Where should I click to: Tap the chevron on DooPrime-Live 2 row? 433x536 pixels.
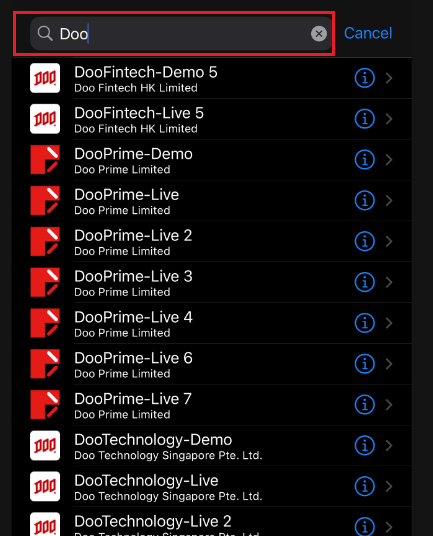coord(389,241)
